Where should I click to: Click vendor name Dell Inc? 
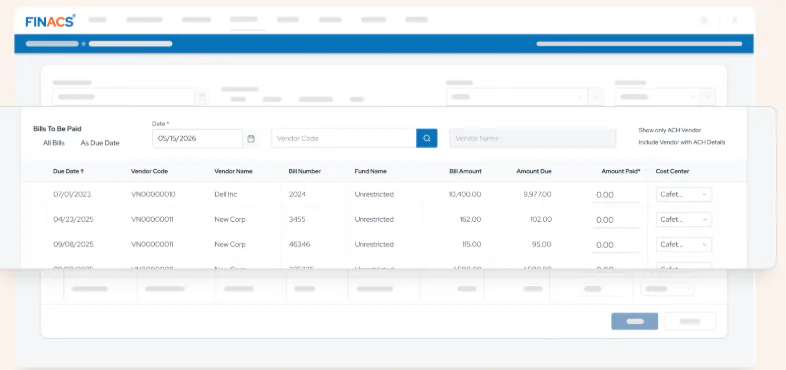226,195
